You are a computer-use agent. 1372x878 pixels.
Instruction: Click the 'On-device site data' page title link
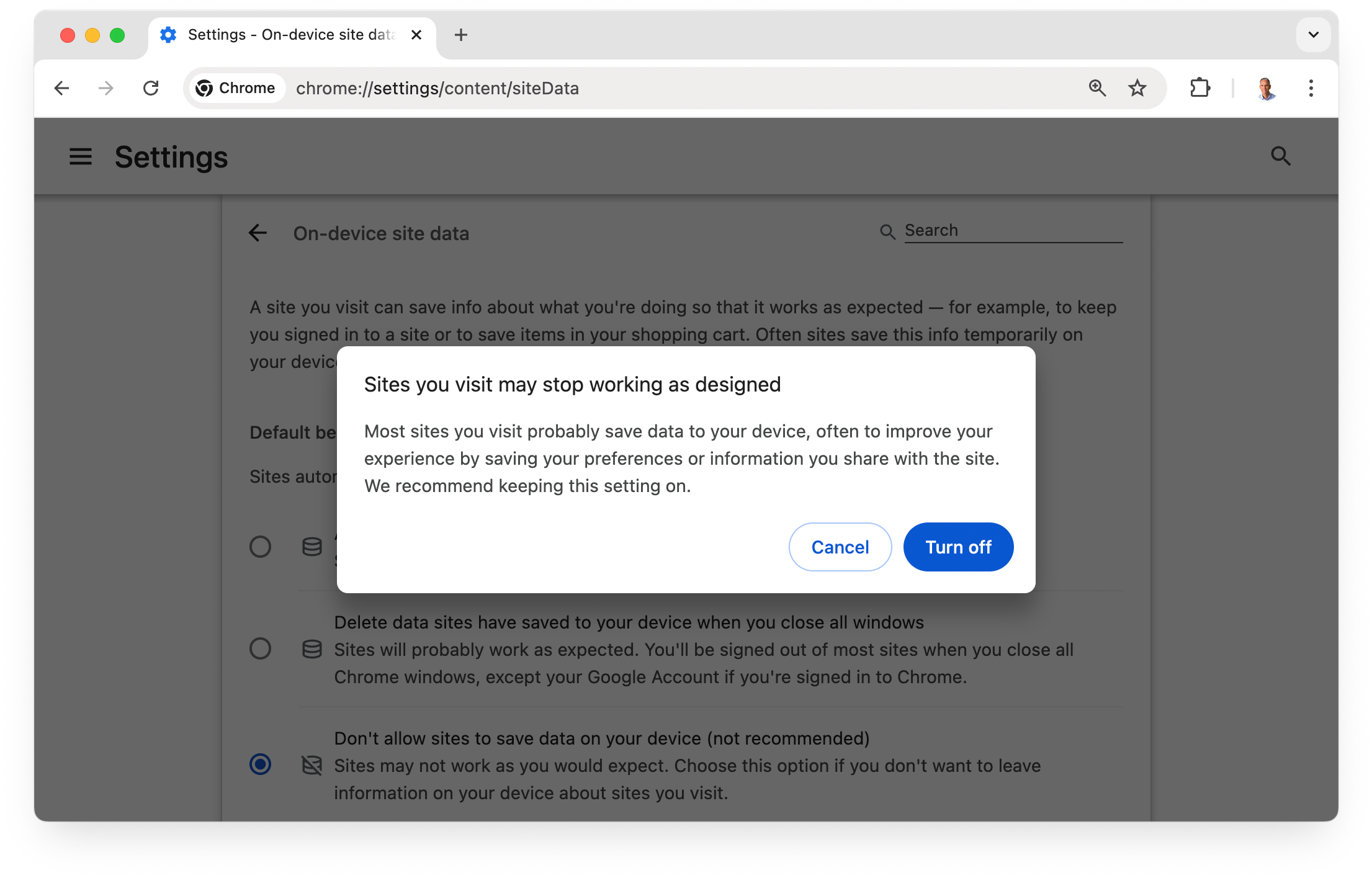coord(383,233)
